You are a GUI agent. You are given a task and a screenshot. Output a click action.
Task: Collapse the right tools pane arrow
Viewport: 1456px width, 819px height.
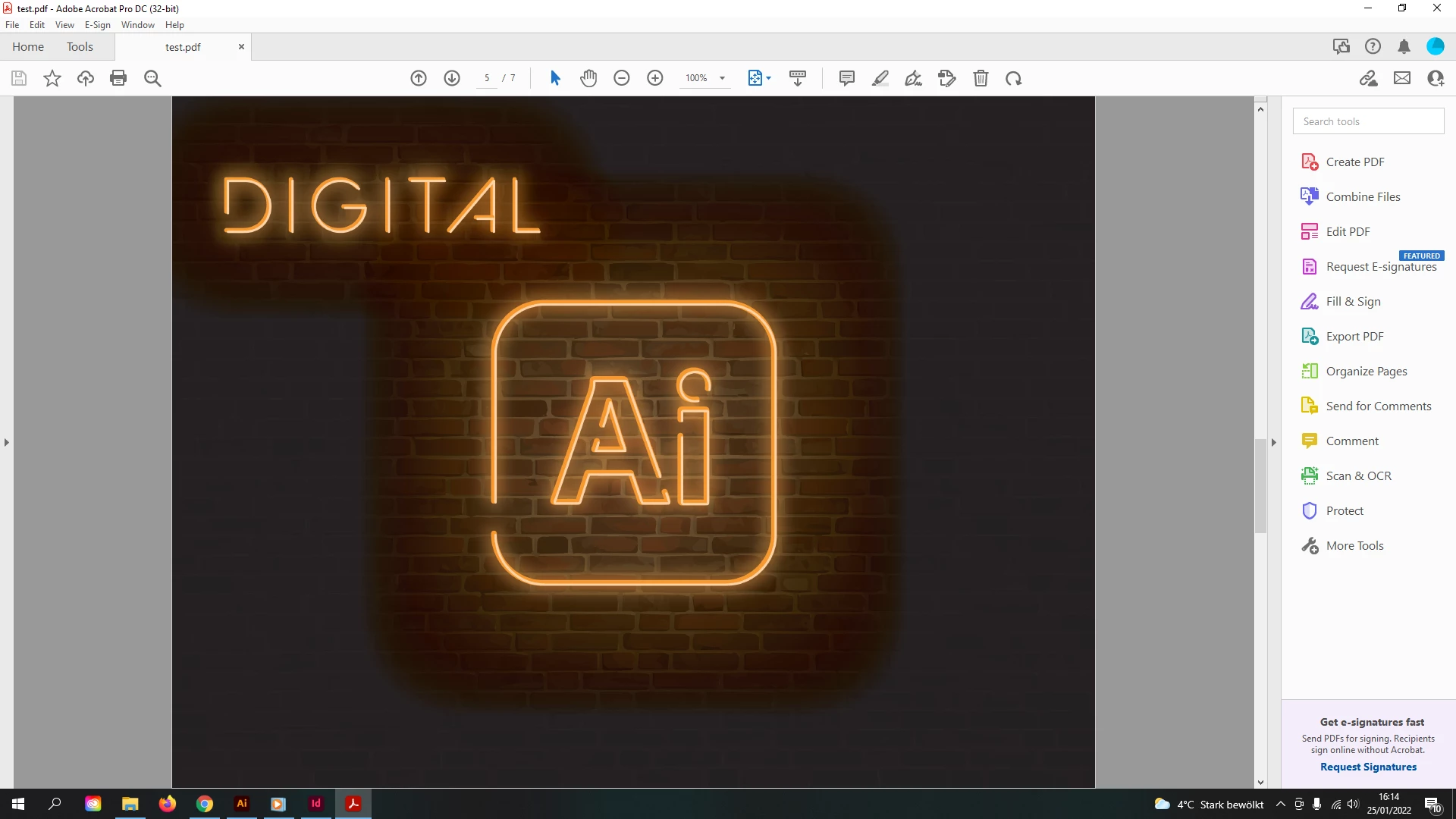(1274, 442)
